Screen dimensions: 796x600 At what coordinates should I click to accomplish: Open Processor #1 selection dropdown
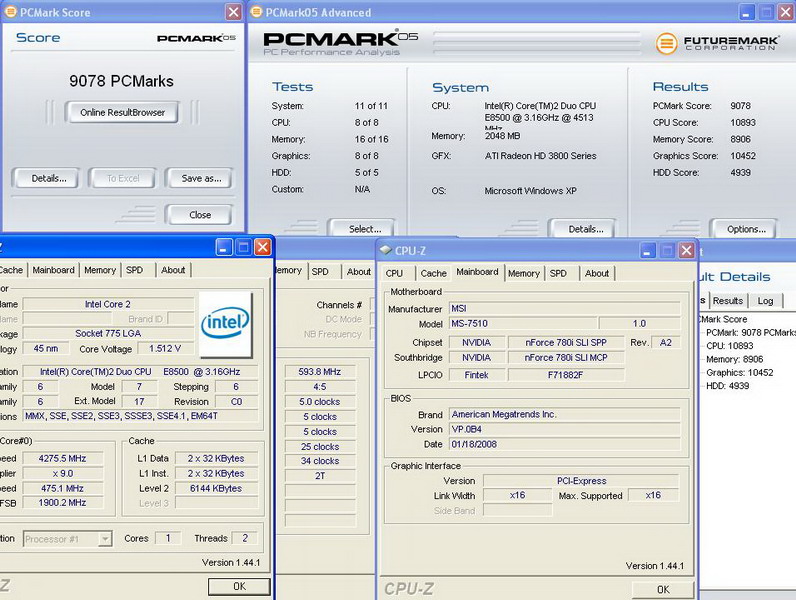tap(105, 539)
